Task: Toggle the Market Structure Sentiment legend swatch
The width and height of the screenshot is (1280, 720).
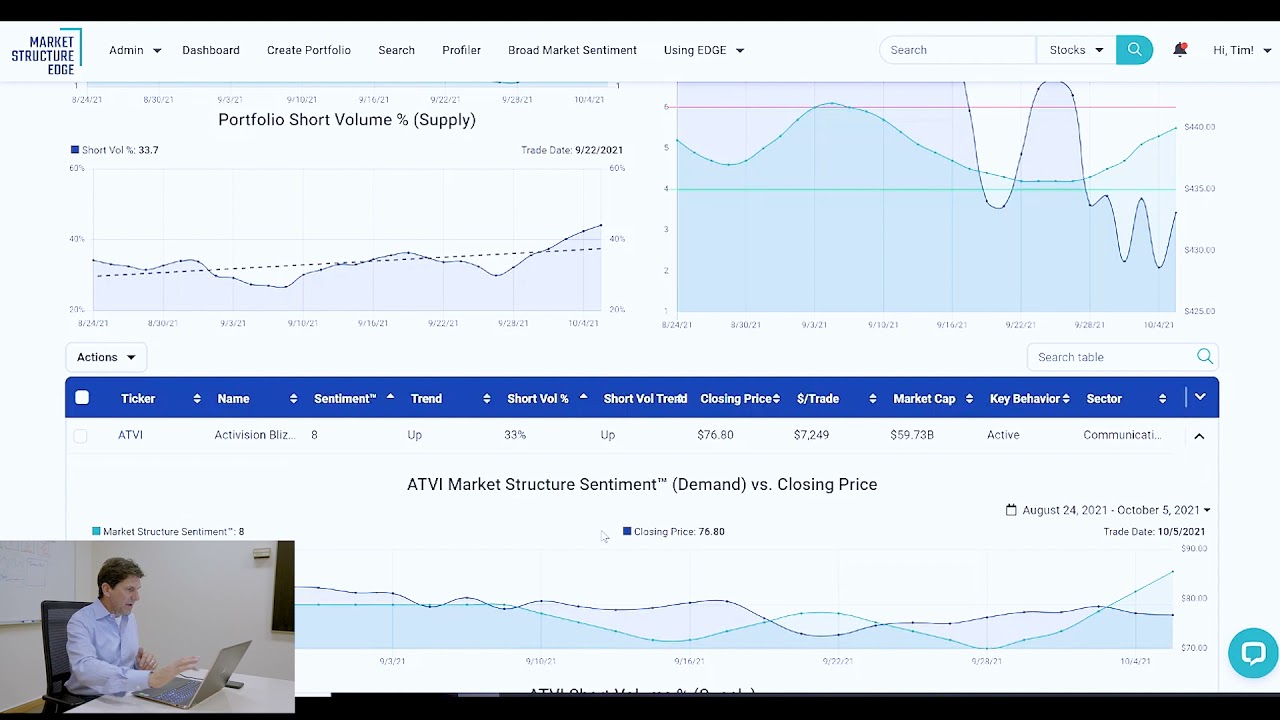Action: (96, 532)
